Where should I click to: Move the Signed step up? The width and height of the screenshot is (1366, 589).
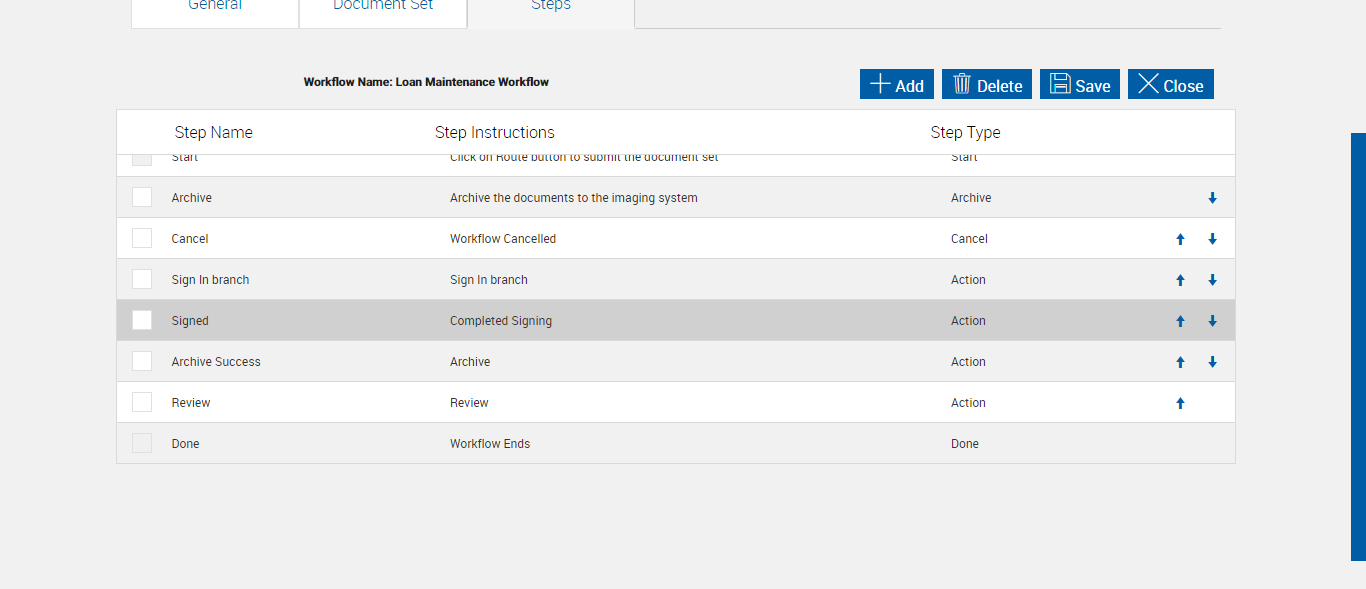click(x=1180, y=321)
